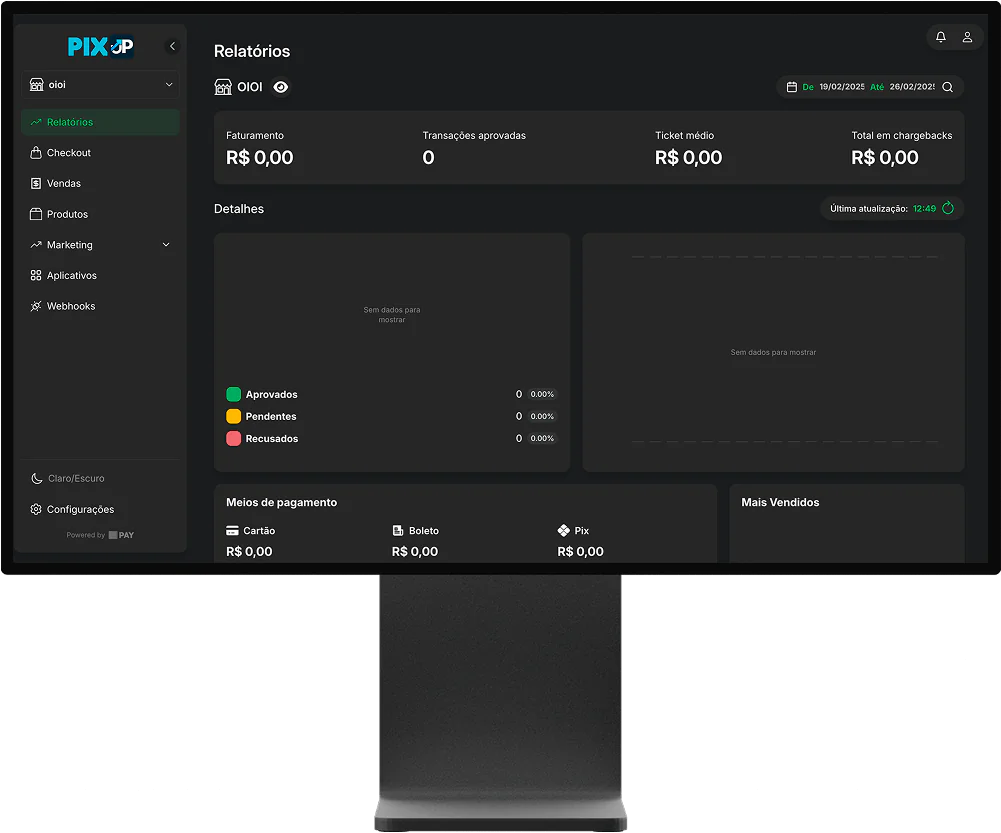Screen dimensions: 1001x833
Task: Click the Powered by PAY link
Action: pos(100,535)
